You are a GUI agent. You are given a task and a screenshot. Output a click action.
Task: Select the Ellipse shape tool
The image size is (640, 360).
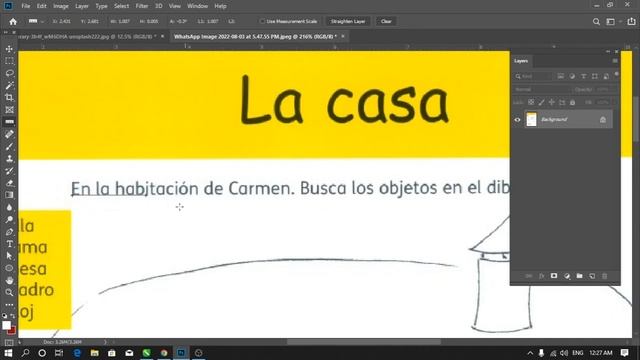point(9,268)
